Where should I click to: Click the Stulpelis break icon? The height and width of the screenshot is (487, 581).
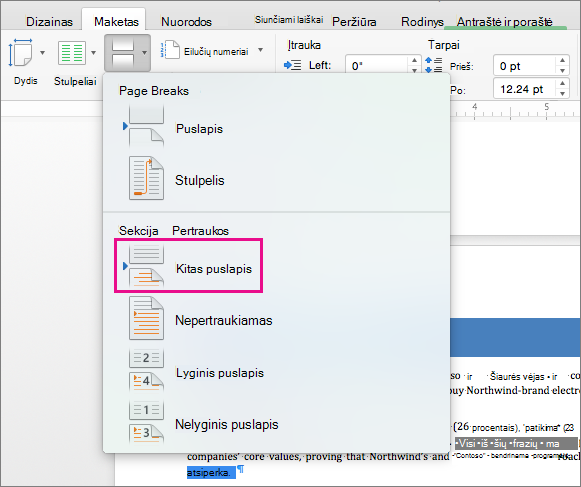point(146,178)
